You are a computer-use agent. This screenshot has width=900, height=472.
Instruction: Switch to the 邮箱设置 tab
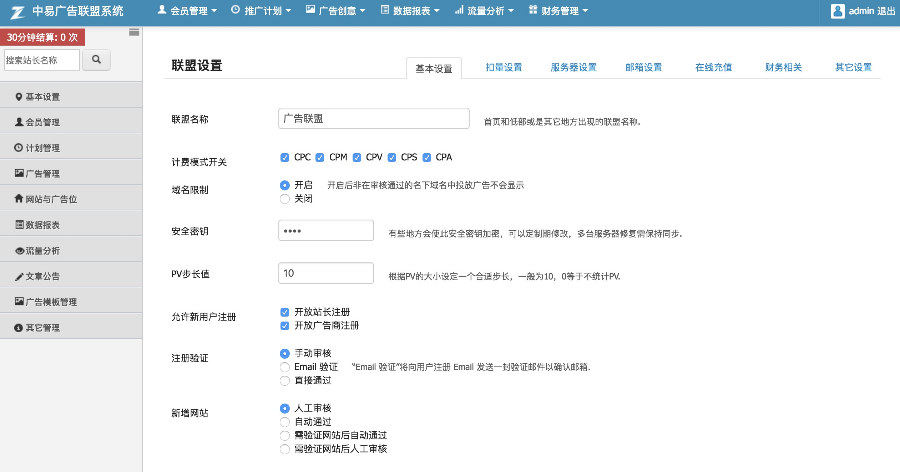pyautogui.click(x=643, y=67)
